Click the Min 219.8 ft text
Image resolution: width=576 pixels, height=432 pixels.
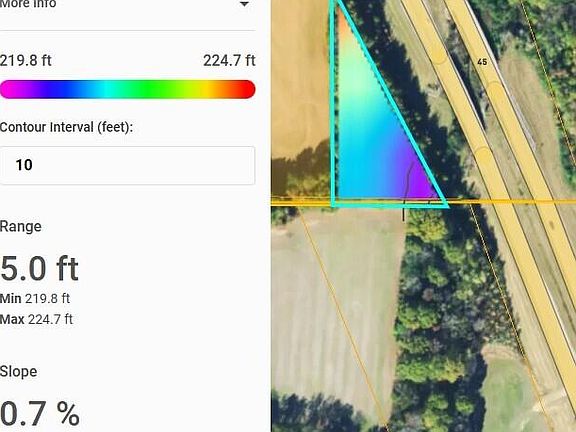click(35, 298)
